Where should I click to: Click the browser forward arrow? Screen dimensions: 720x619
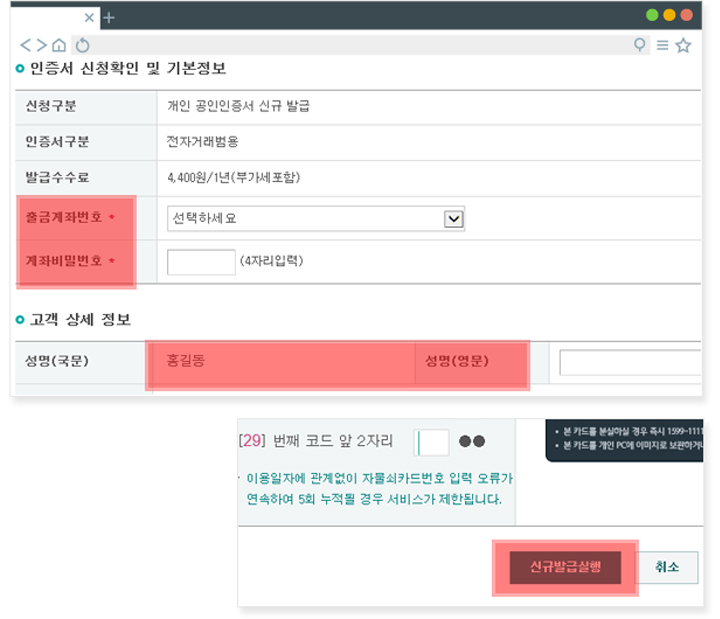[x=42, y=45]
